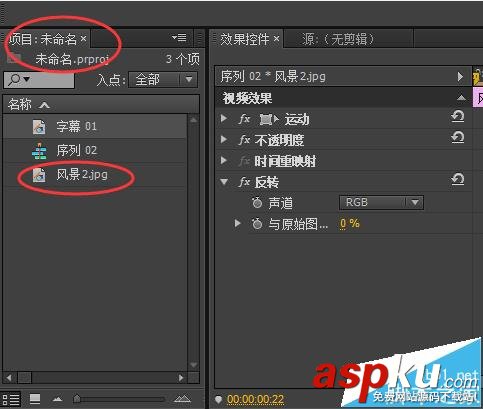Screen dimensions: 483x409
Task: Open the project panel flyout menu
Action: pyautogui.click(x=179, y=37)
